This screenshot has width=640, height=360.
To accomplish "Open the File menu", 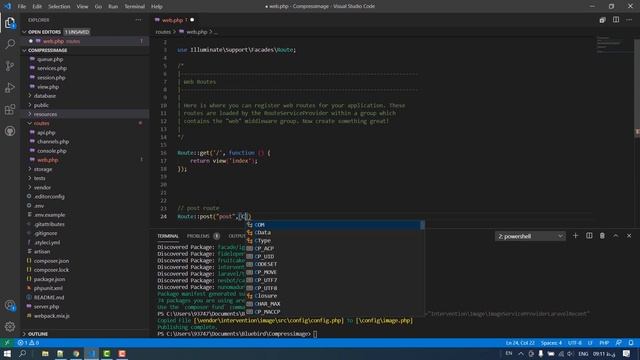I will (x=22, y=7).
